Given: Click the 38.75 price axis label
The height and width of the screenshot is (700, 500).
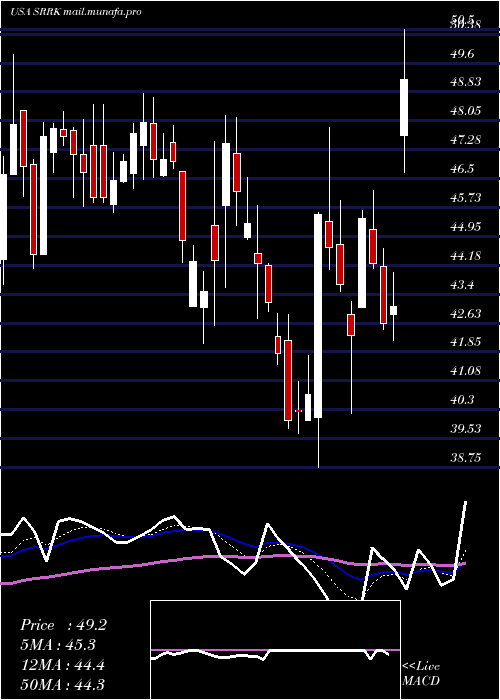Looking at the screenshot, I should [466, 458].
